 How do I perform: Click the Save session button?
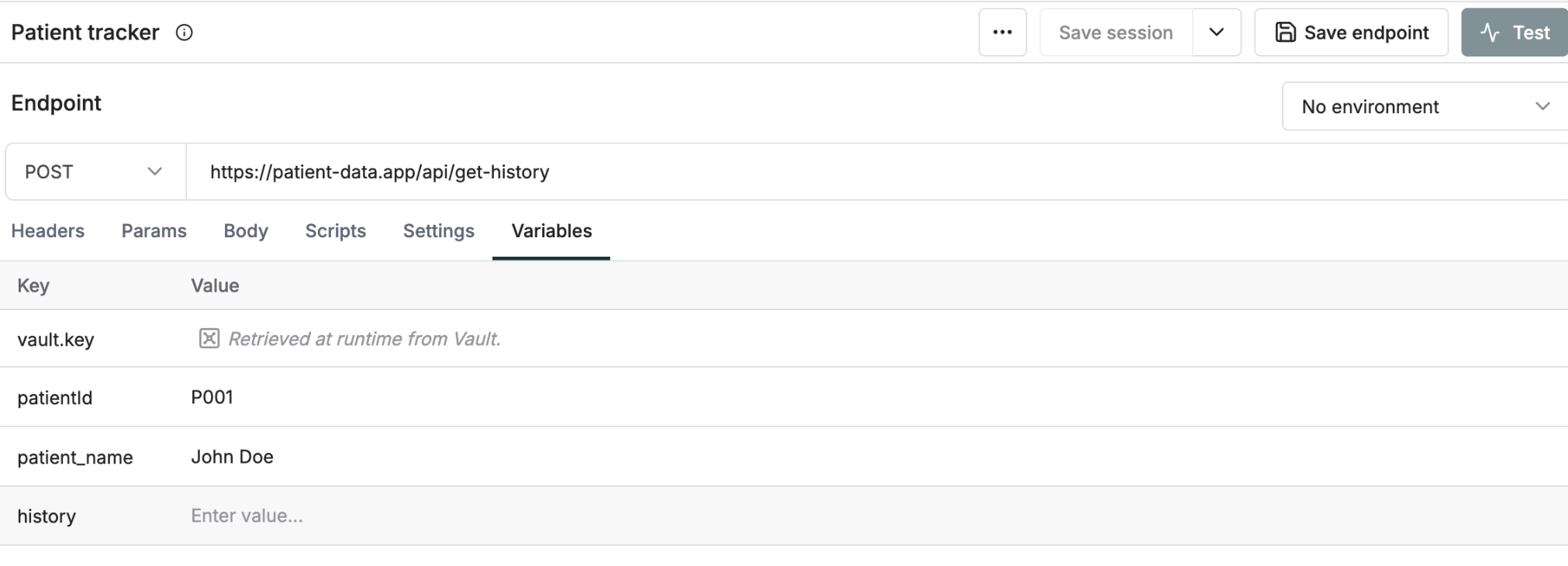click(1116, 32)
